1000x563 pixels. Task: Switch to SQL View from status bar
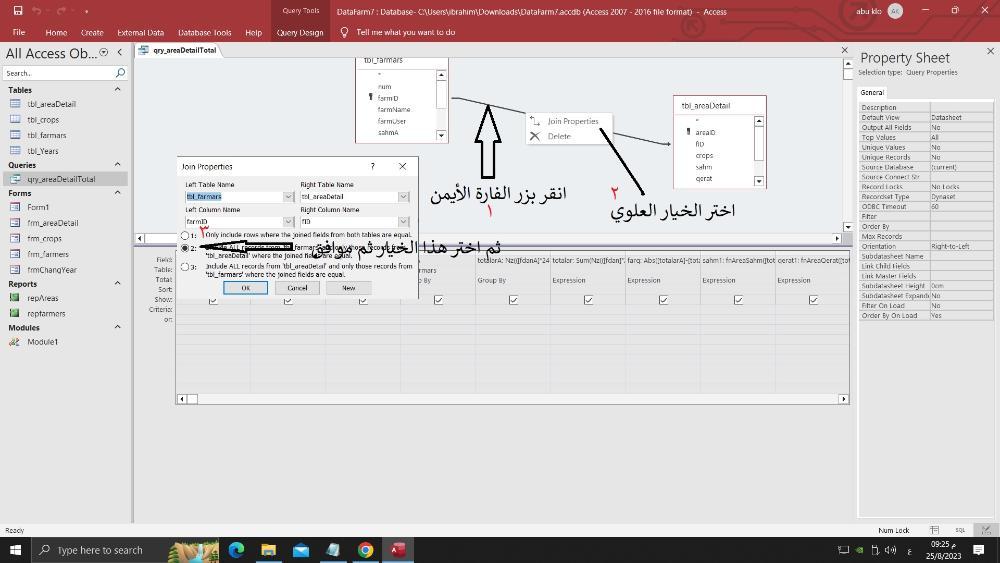click(x=960, y=530)
